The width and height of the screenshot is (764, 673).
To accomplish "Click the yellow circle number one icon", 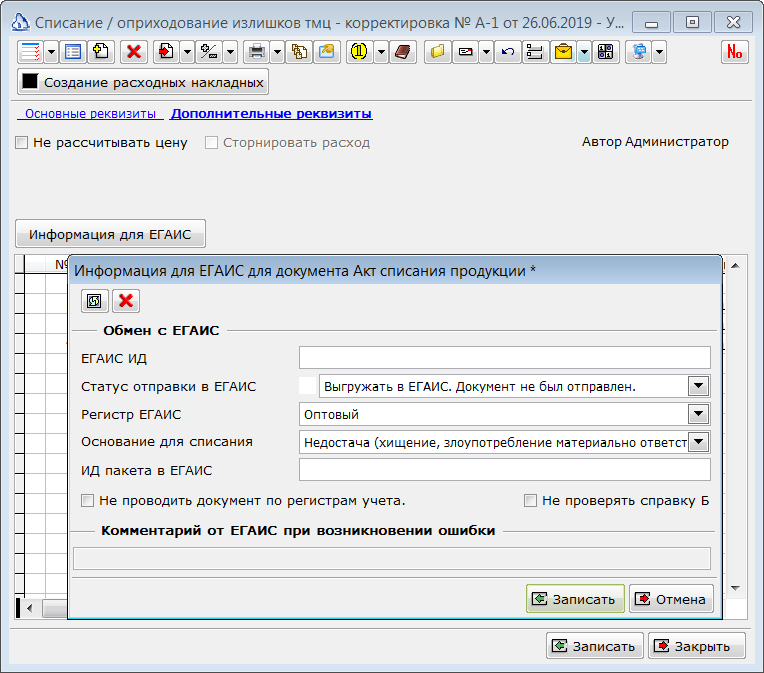I will point(360,52).
